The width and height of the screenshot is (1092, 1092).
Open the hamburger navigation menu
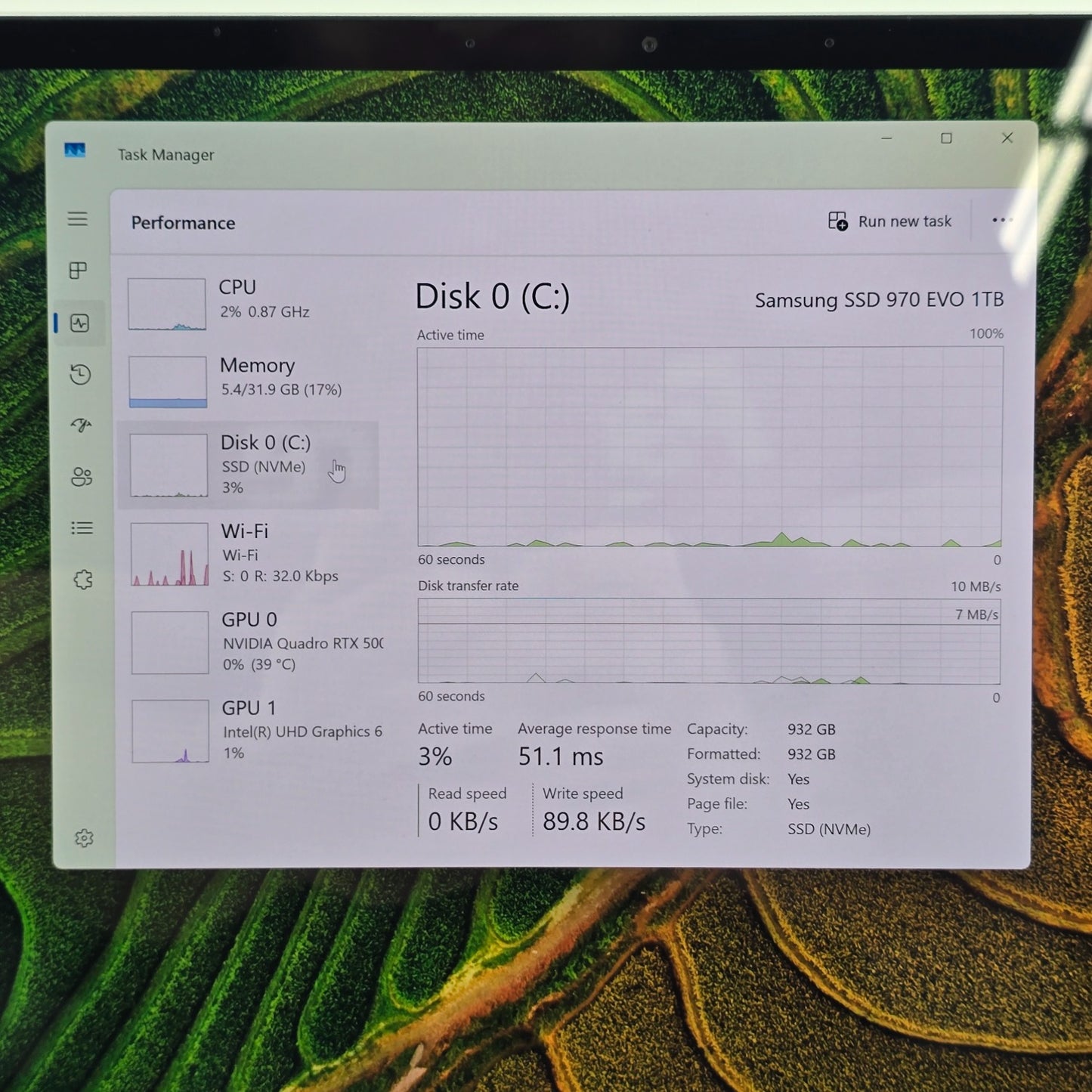[x=77, y=219]
